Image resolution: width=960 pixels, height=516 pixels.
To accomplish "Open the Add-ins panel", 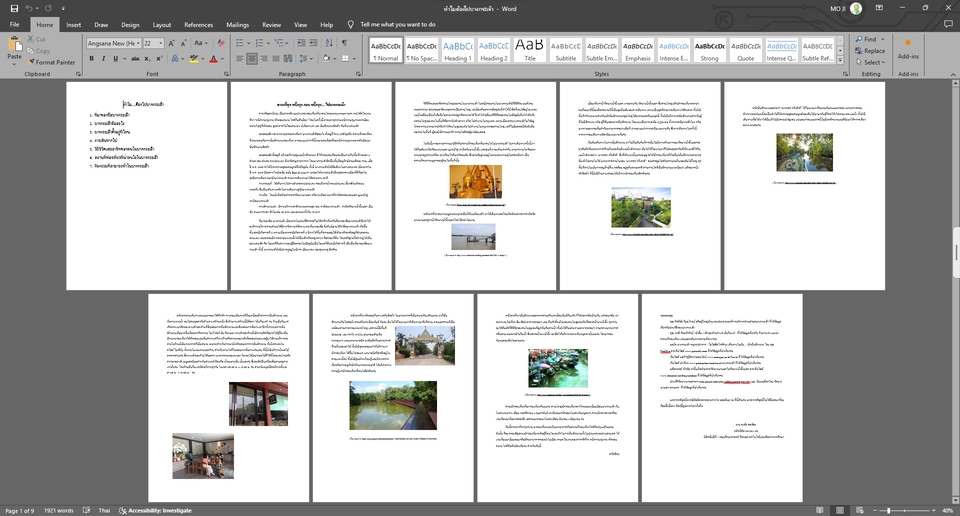I will 908,50.
